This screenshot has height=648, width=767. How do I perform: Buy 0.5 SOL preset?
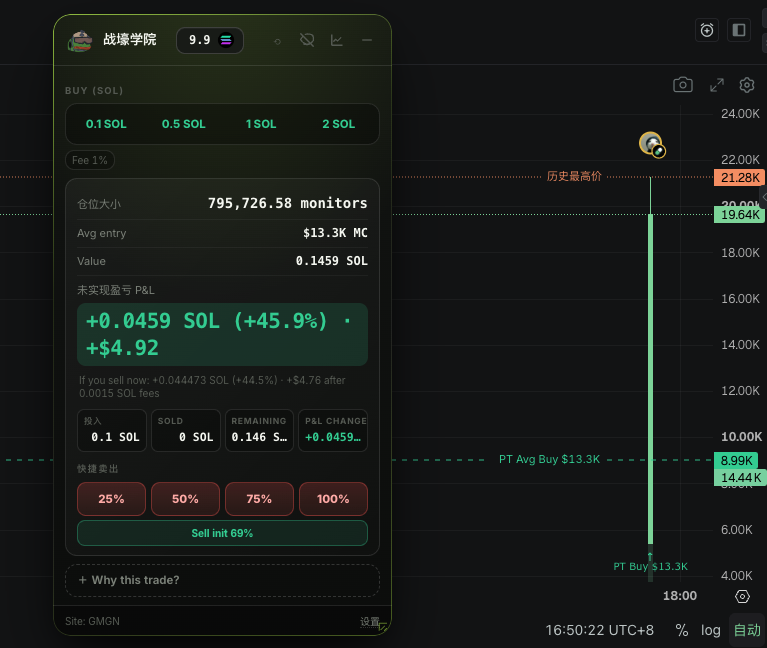click(x=183, y=124)
